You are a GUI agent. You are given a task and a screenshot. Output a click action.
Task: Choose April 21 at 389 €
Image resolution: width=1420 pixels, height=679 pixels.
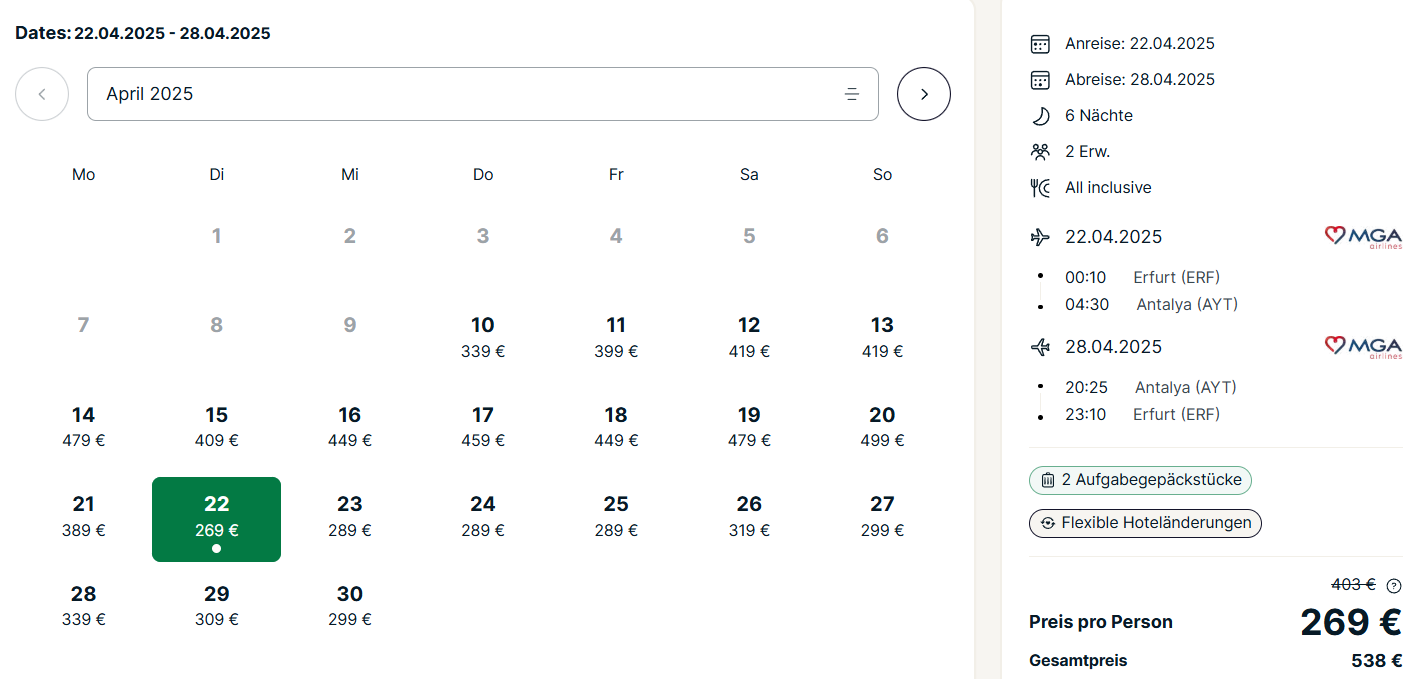point(84,516)
